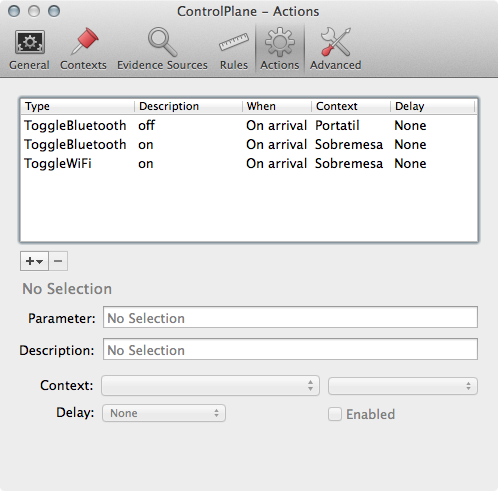Click the 'off' description cell

pyautogui.click(x=146, y=126)
